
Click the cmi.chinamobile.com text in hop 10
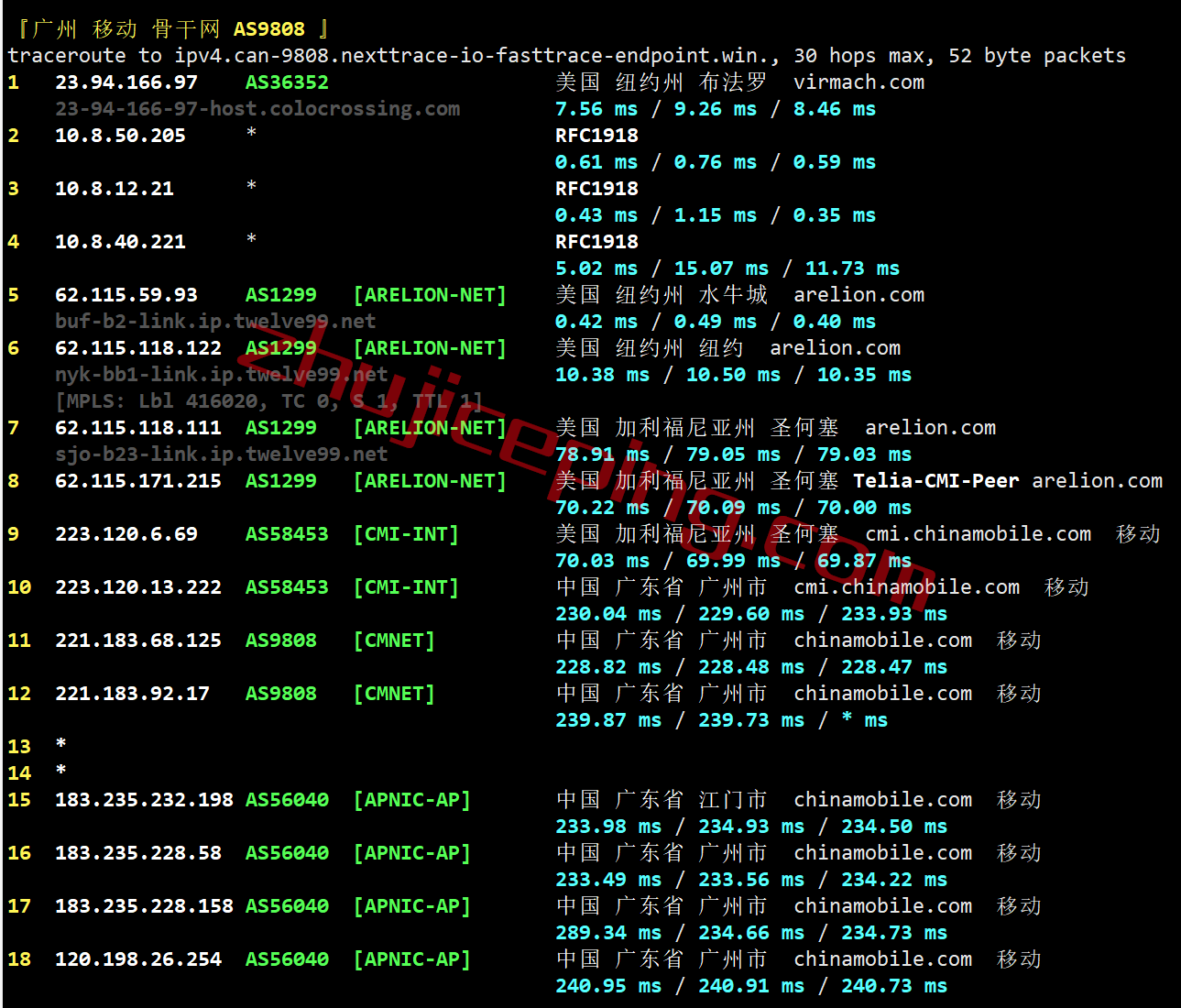pos(906,587)
